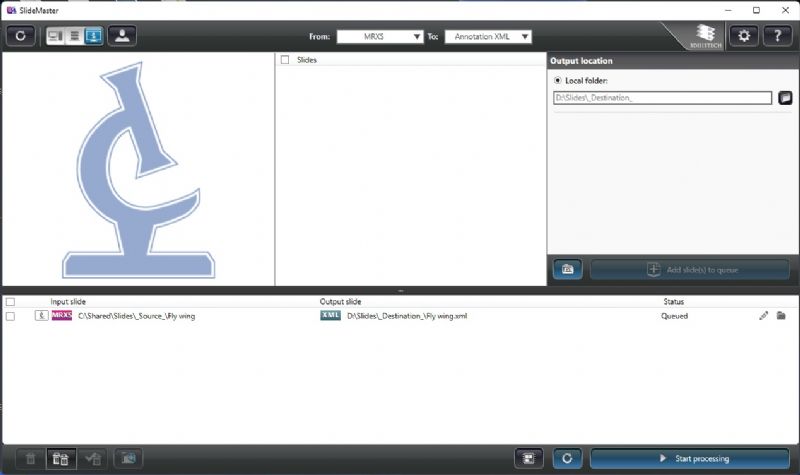Click the queue layout icon left of refresh
Screen dimensions: 800x475
click(x=529, y=458)
